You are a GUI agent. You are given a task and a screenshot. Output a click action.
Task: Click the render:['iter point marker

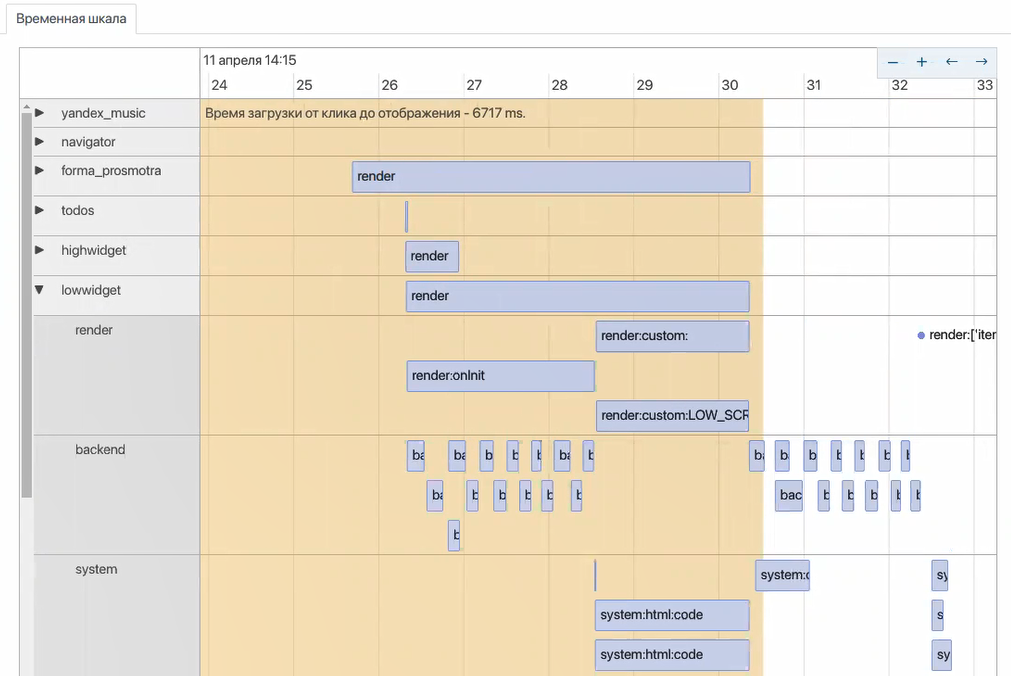921,335
